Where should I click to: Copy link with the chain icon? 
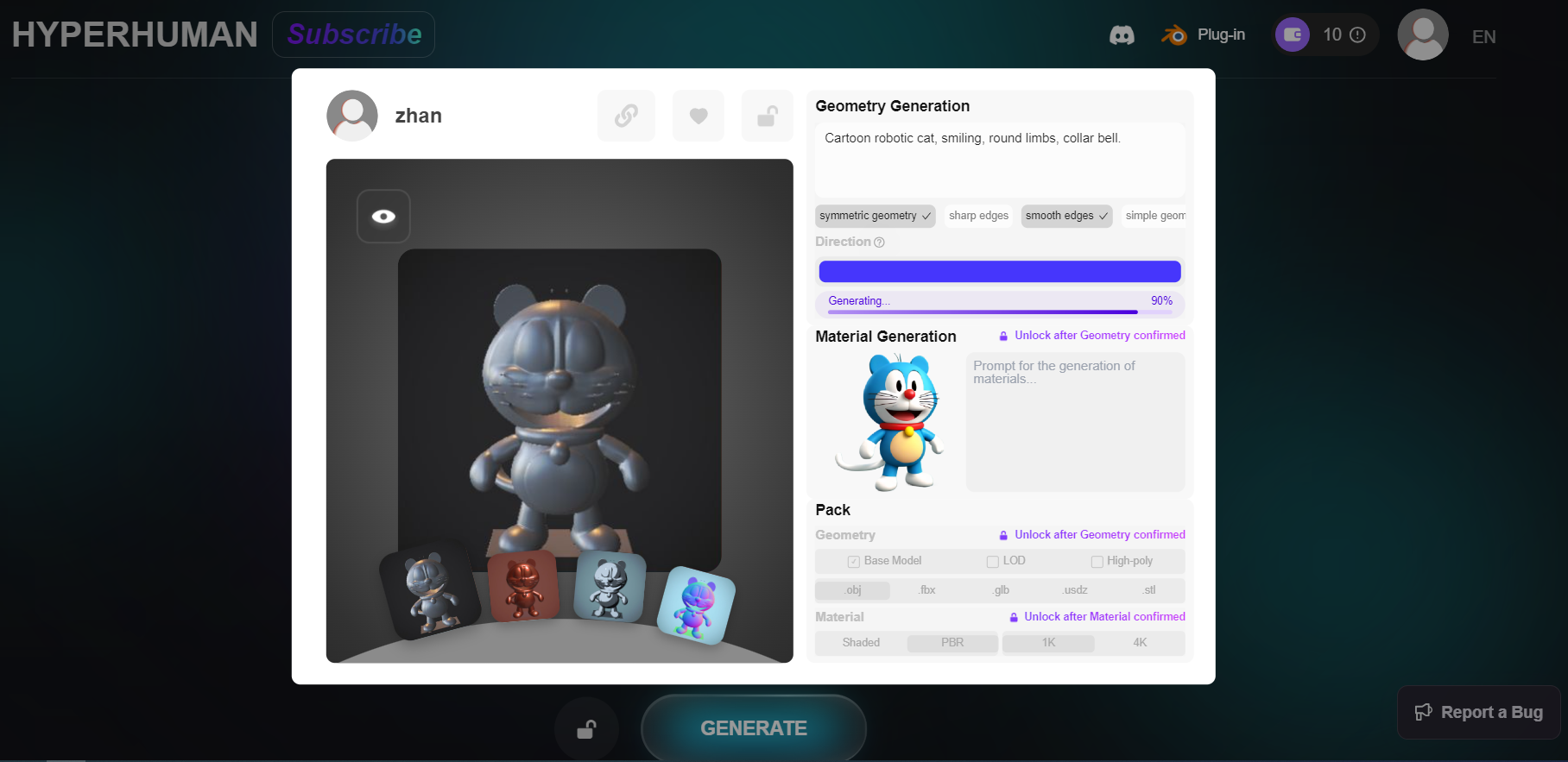[626, 116]
